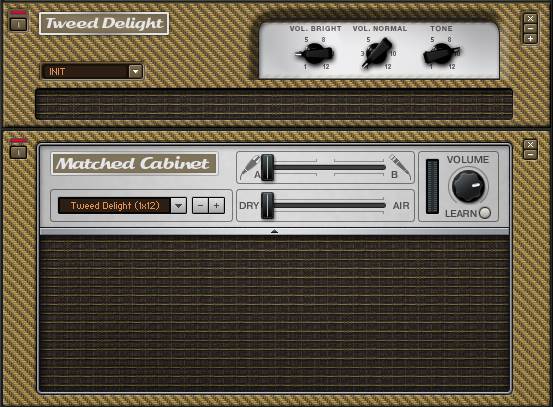Click the TONE knob
The image size is (553, 407).
click(x=441, y=53)
